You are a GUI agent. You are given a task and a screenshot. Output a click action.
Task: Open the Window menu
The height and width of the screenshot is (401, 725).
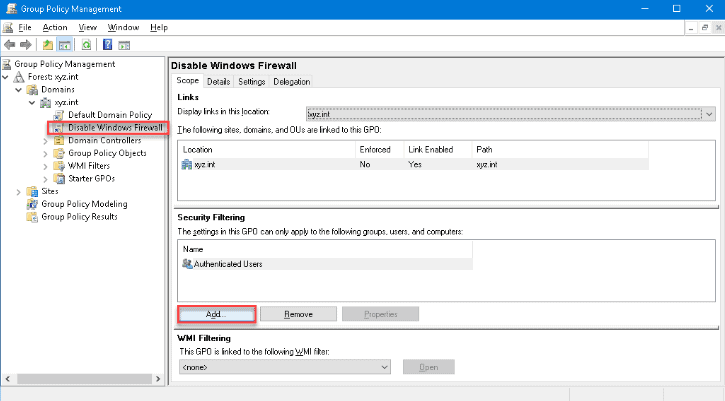[x=123, y=27]
